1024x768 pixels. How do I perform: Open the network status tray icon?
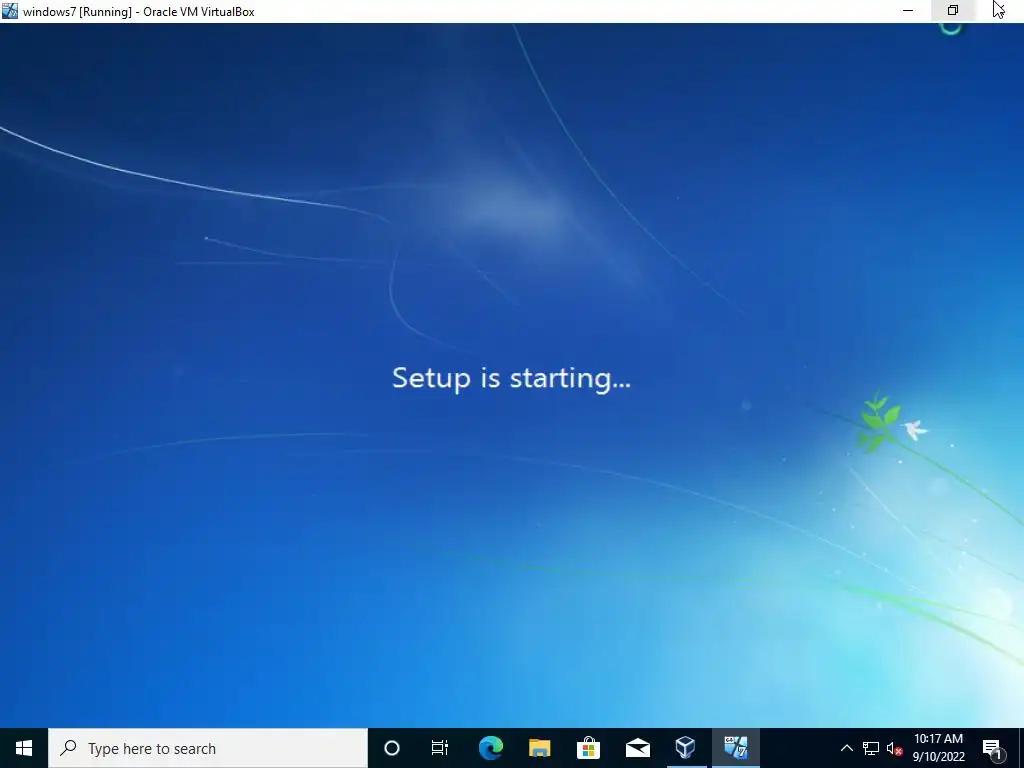pos(871,748)
